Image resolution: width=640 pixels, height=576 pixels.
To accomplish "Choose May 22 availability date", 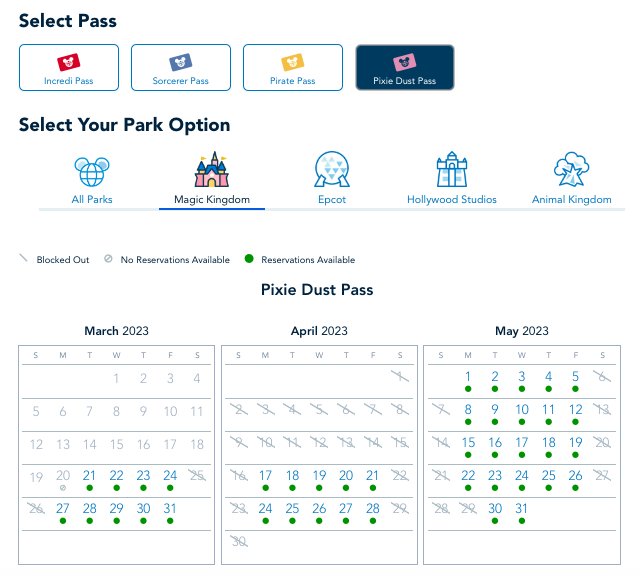I will pos(468,476).
